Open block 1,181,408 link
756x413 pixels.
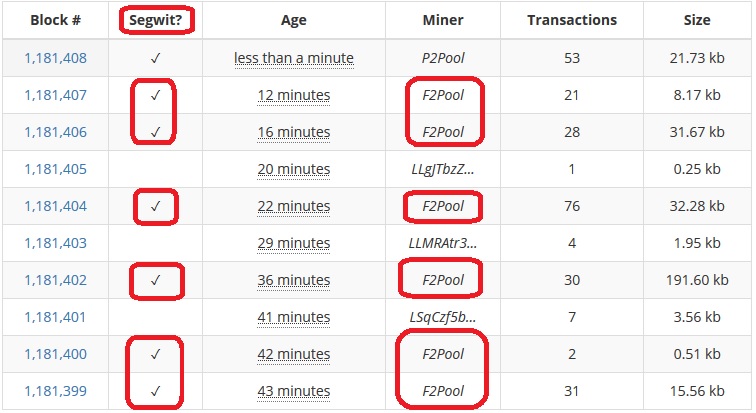pyautogui.click(x=55, y=58)
